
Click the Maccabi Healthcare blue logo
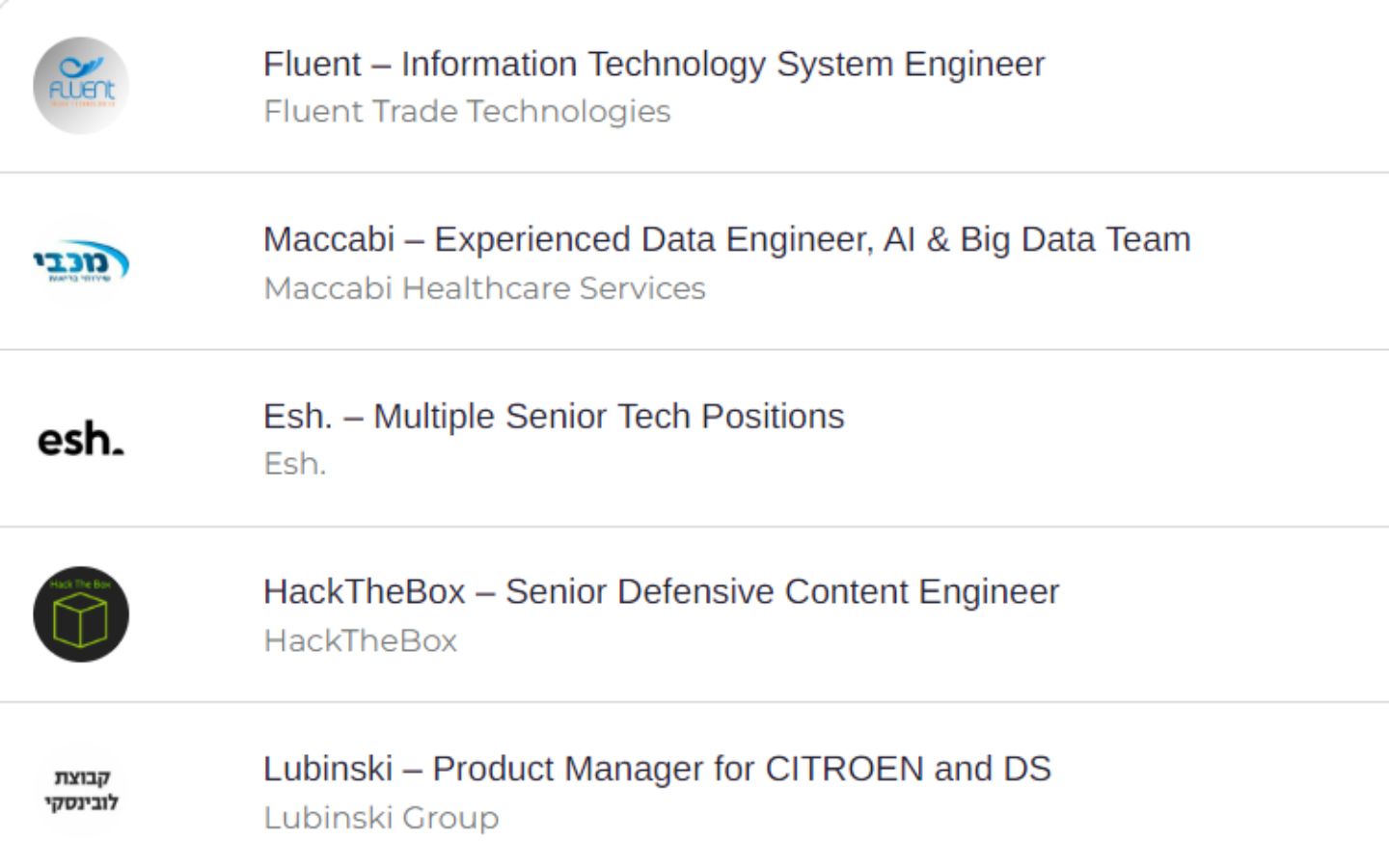tap(81, 261)
